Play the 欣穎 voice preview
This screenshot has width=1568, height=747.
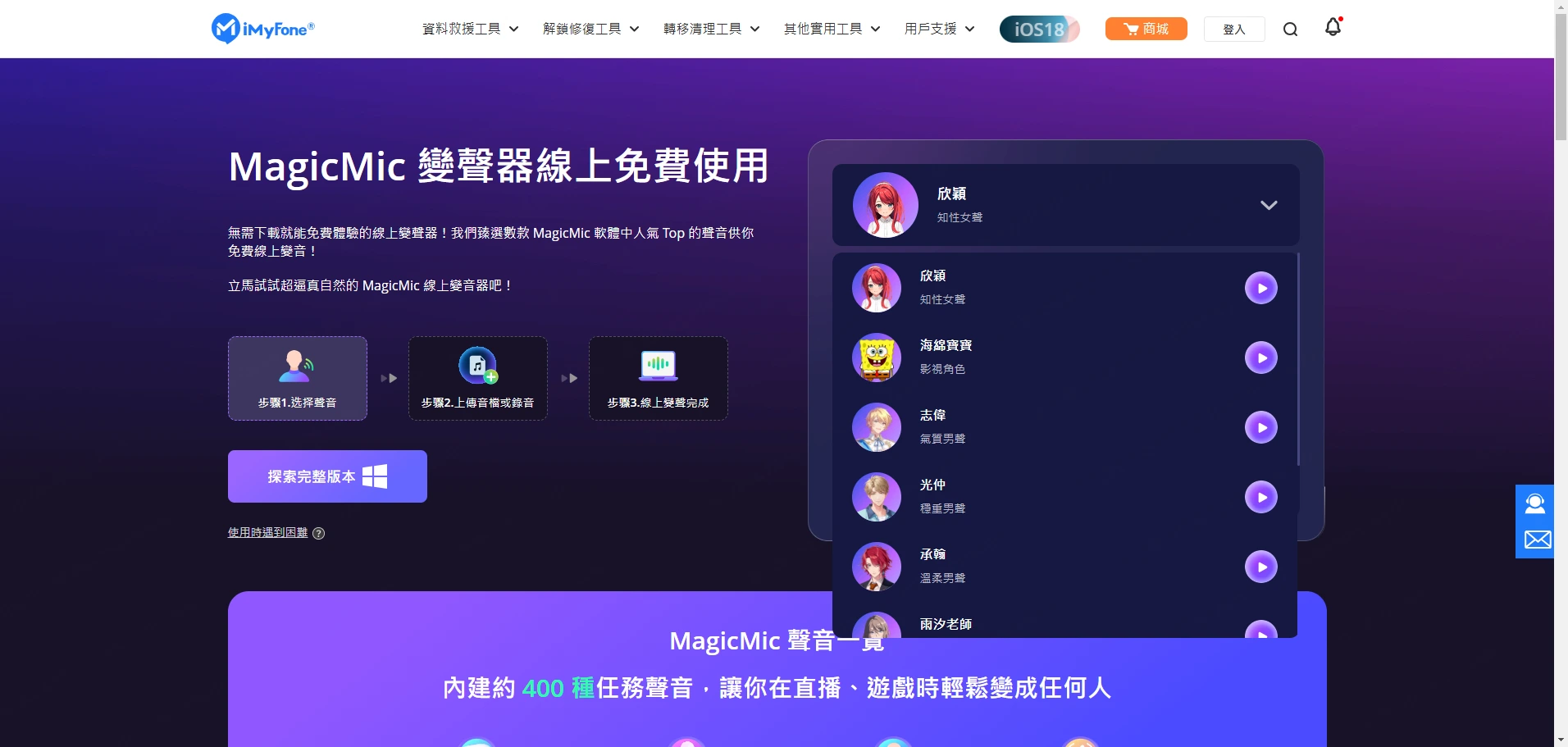(x=1261, y=288)
